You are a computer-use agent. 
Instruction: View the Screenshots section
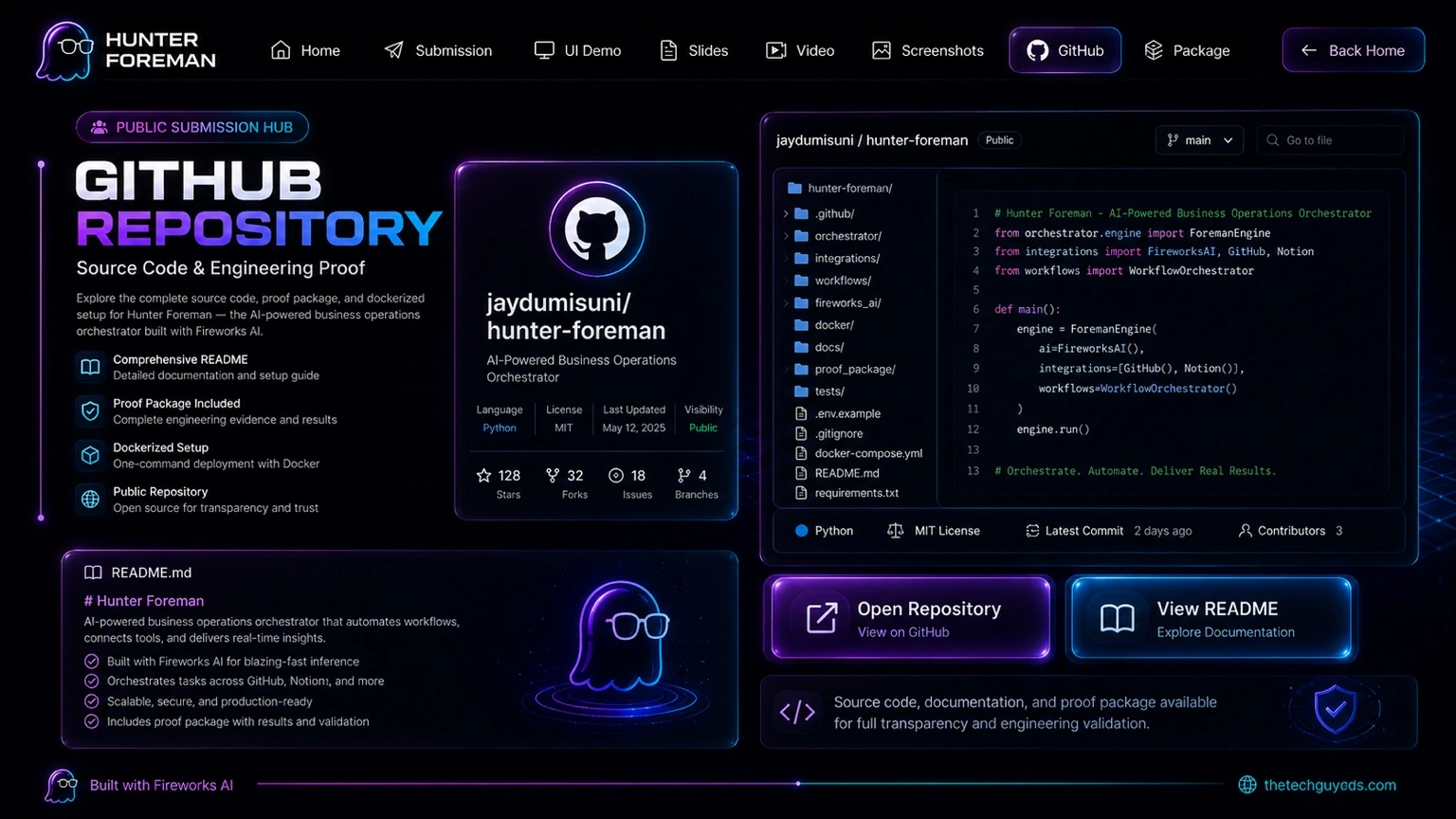[928, 50]
